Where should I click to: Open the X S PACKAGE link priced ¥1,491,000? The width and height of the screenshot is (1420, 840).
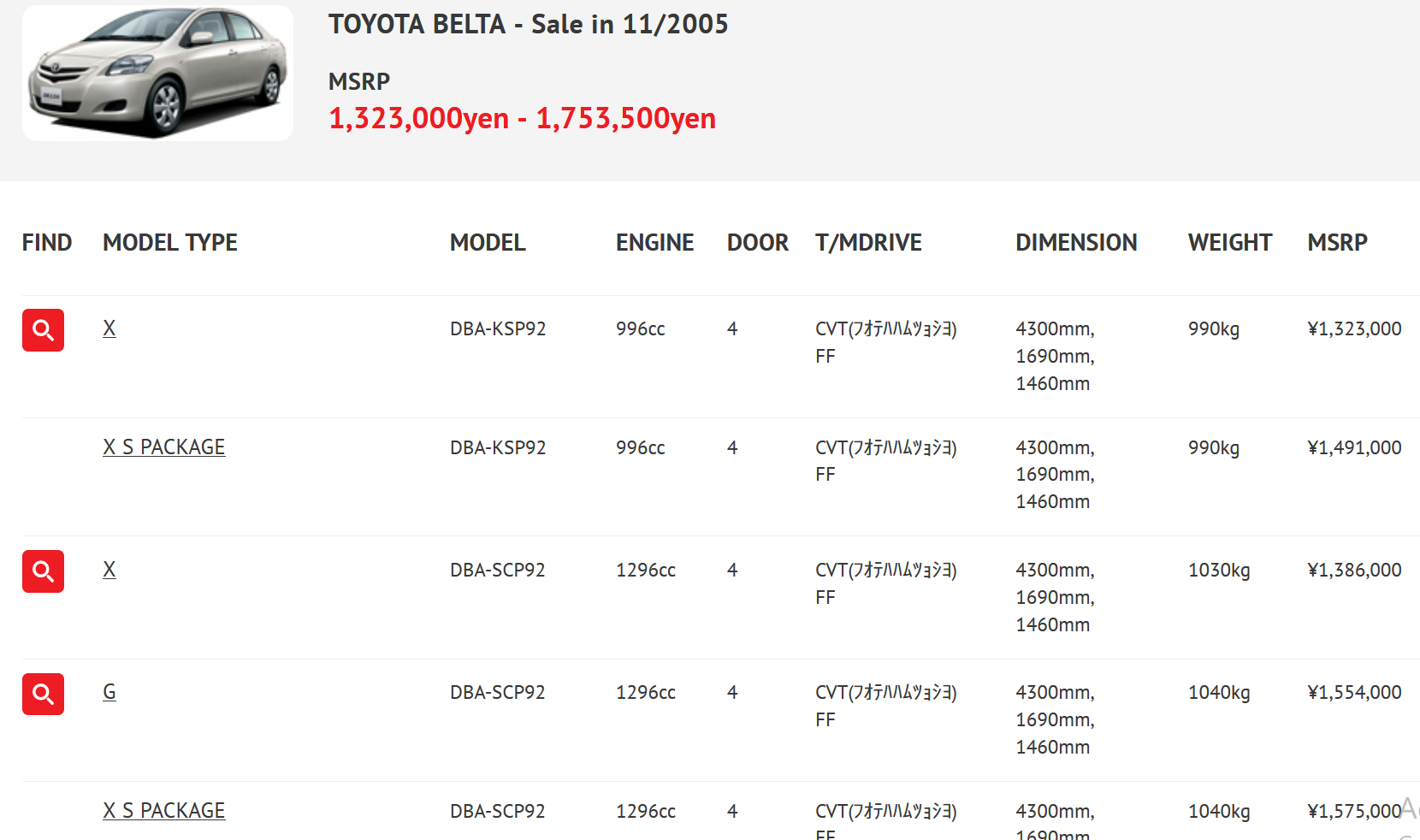coord(164,447)
